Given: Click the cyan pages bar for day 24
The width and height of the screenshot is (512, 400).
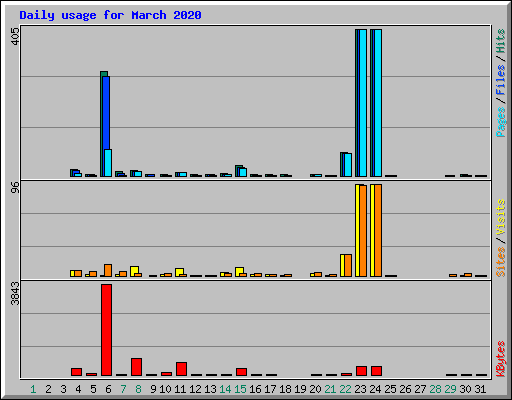Looking at the screenshot, I should (x=378, y=103).
